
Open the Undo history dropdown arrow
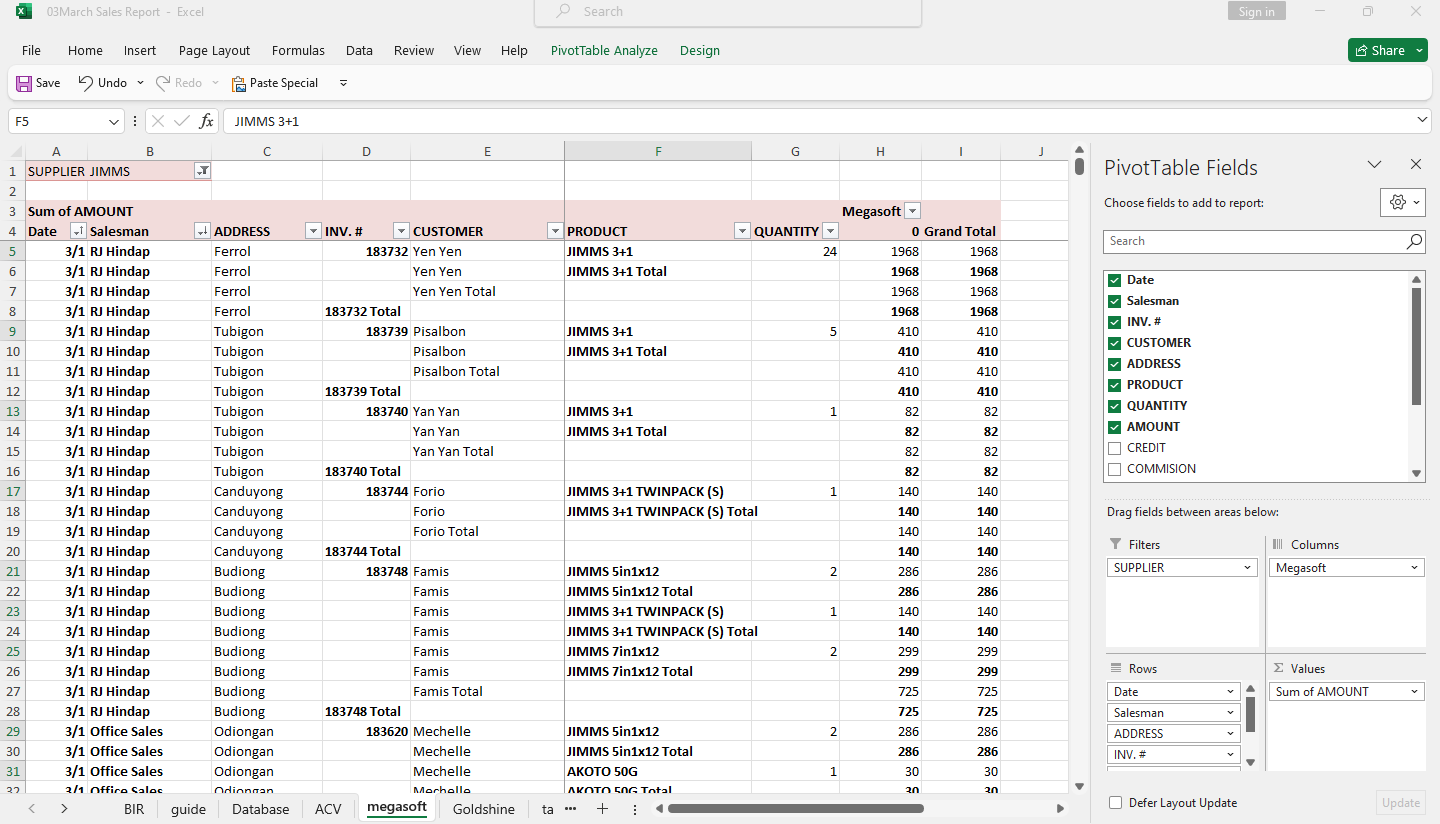140,83
